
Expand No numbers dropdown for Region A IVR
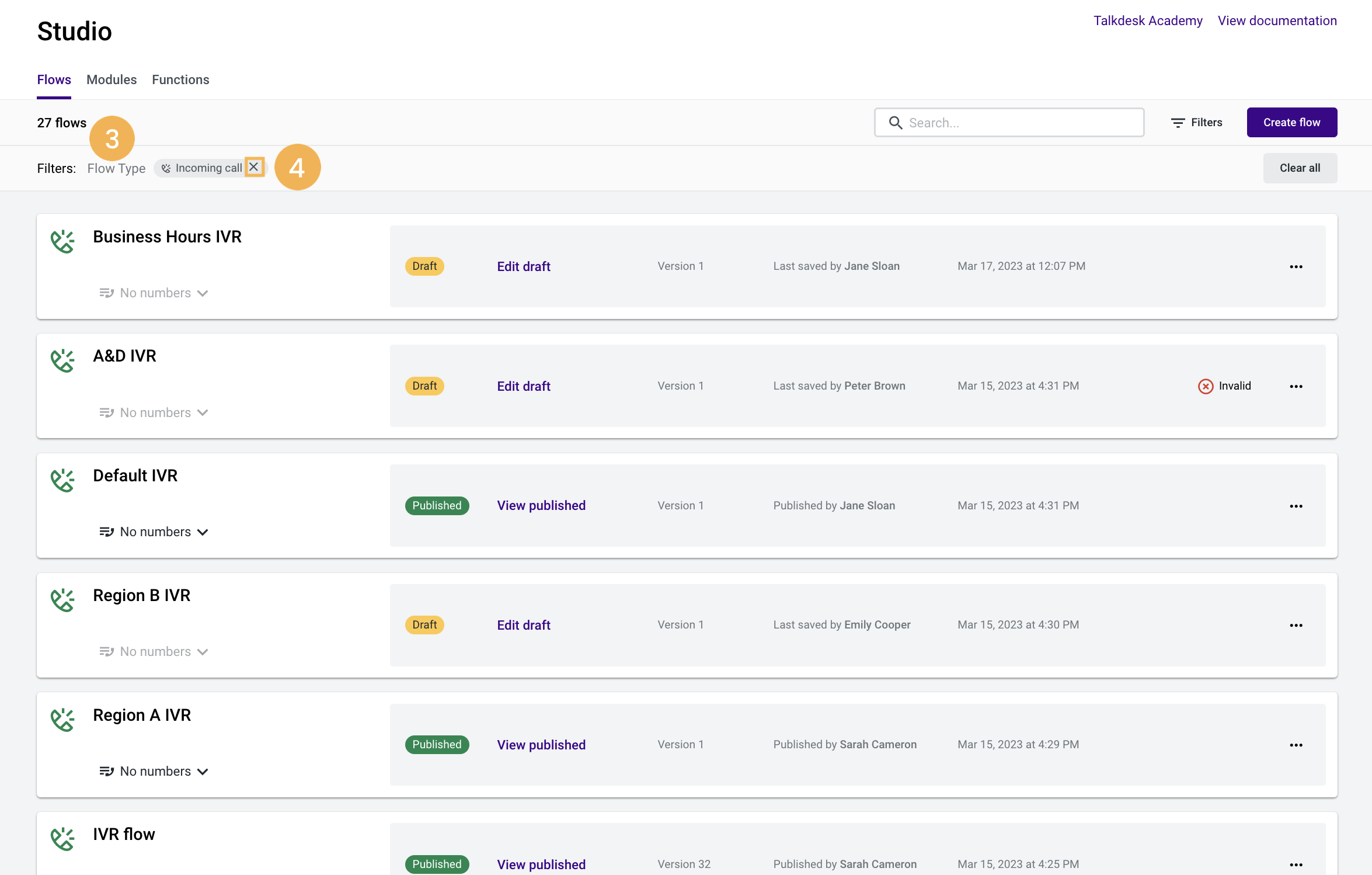pyautogui.click(x=155, y=771)
